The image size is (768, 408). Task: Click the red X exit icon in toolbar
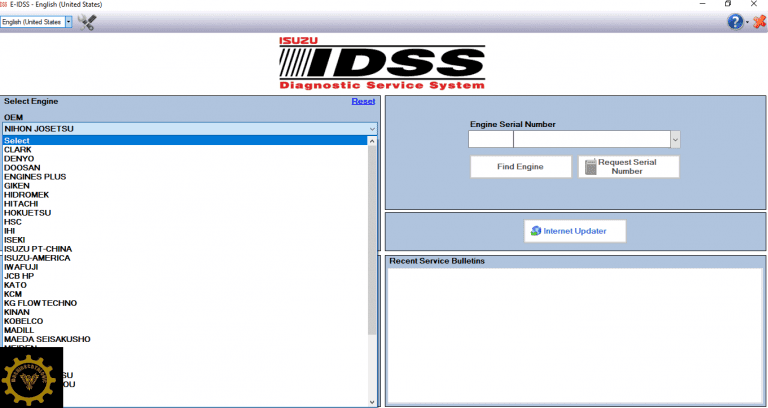click(760, 22)
